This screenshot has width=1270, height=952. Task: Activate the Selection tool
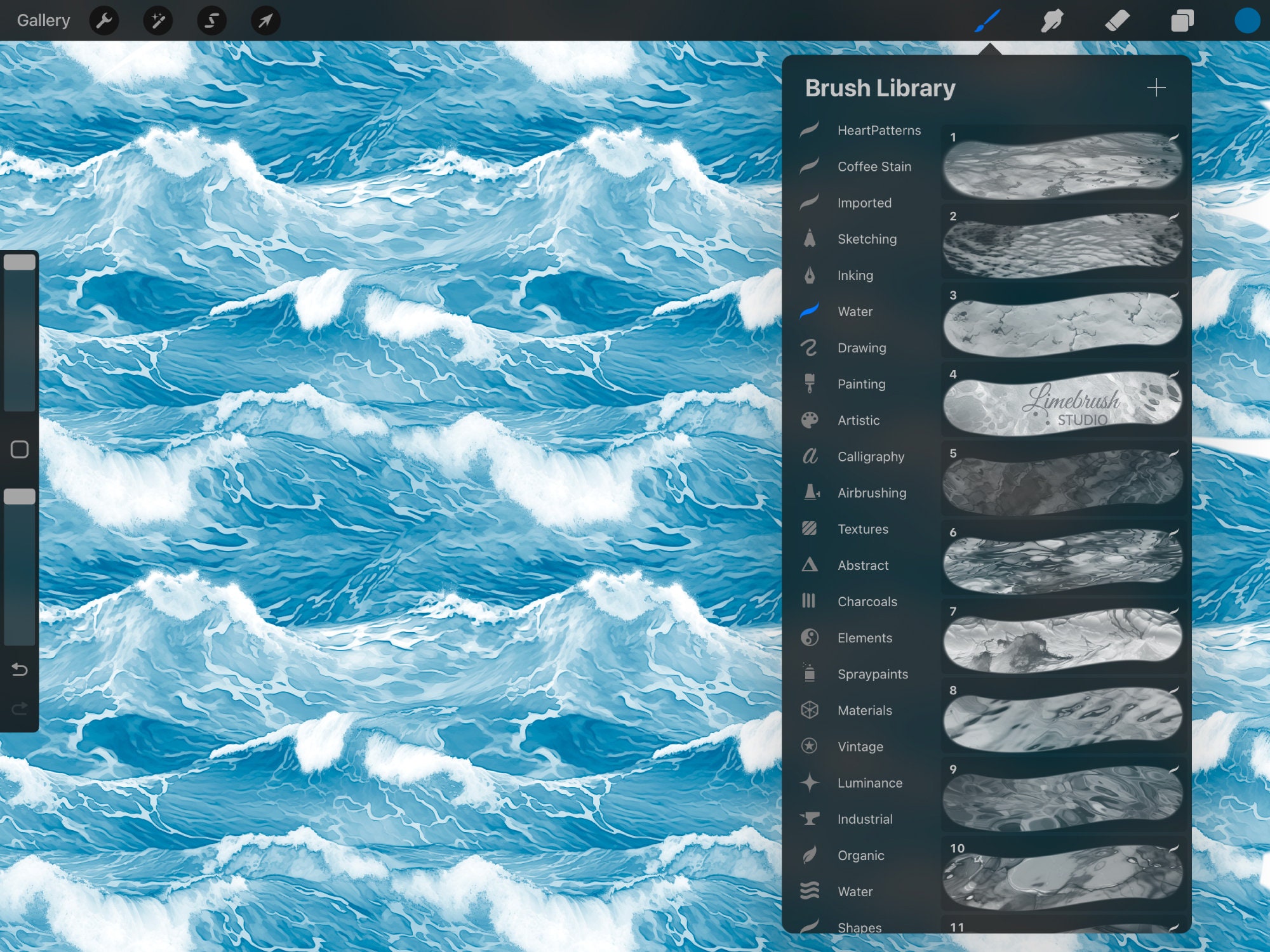click(211, 20)
